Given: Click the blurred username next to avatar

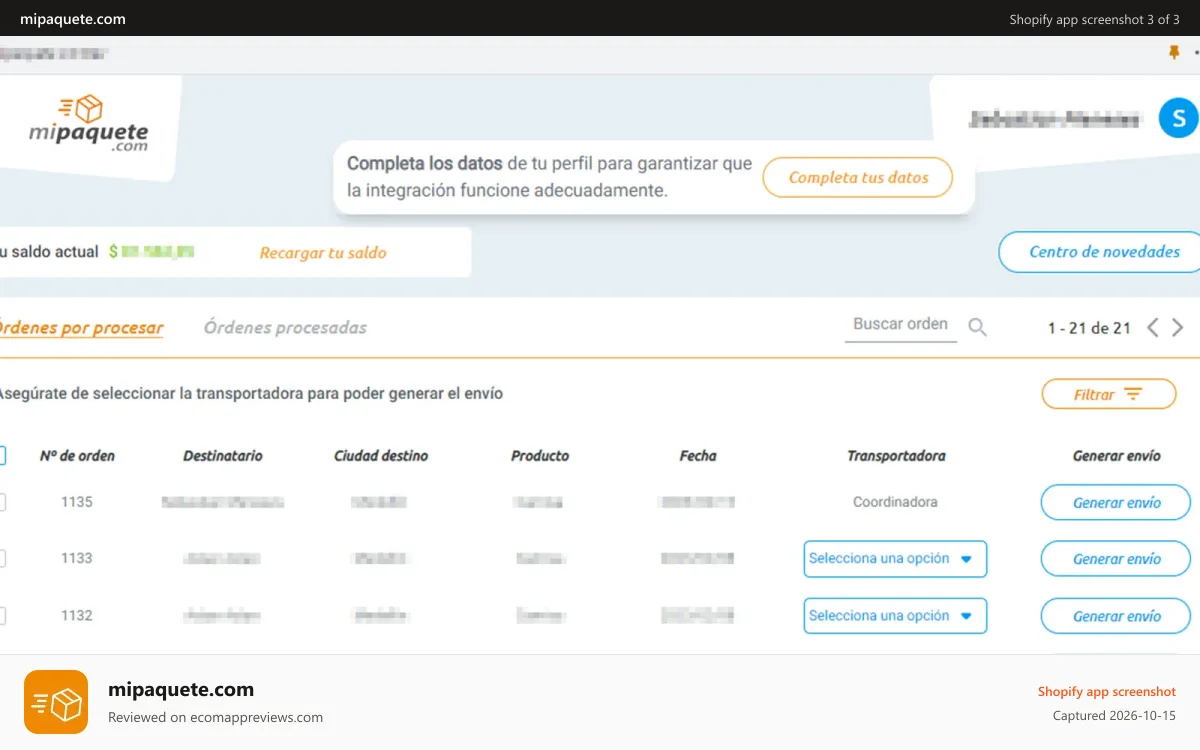Looking at the screenshot, I should 1055,119.
